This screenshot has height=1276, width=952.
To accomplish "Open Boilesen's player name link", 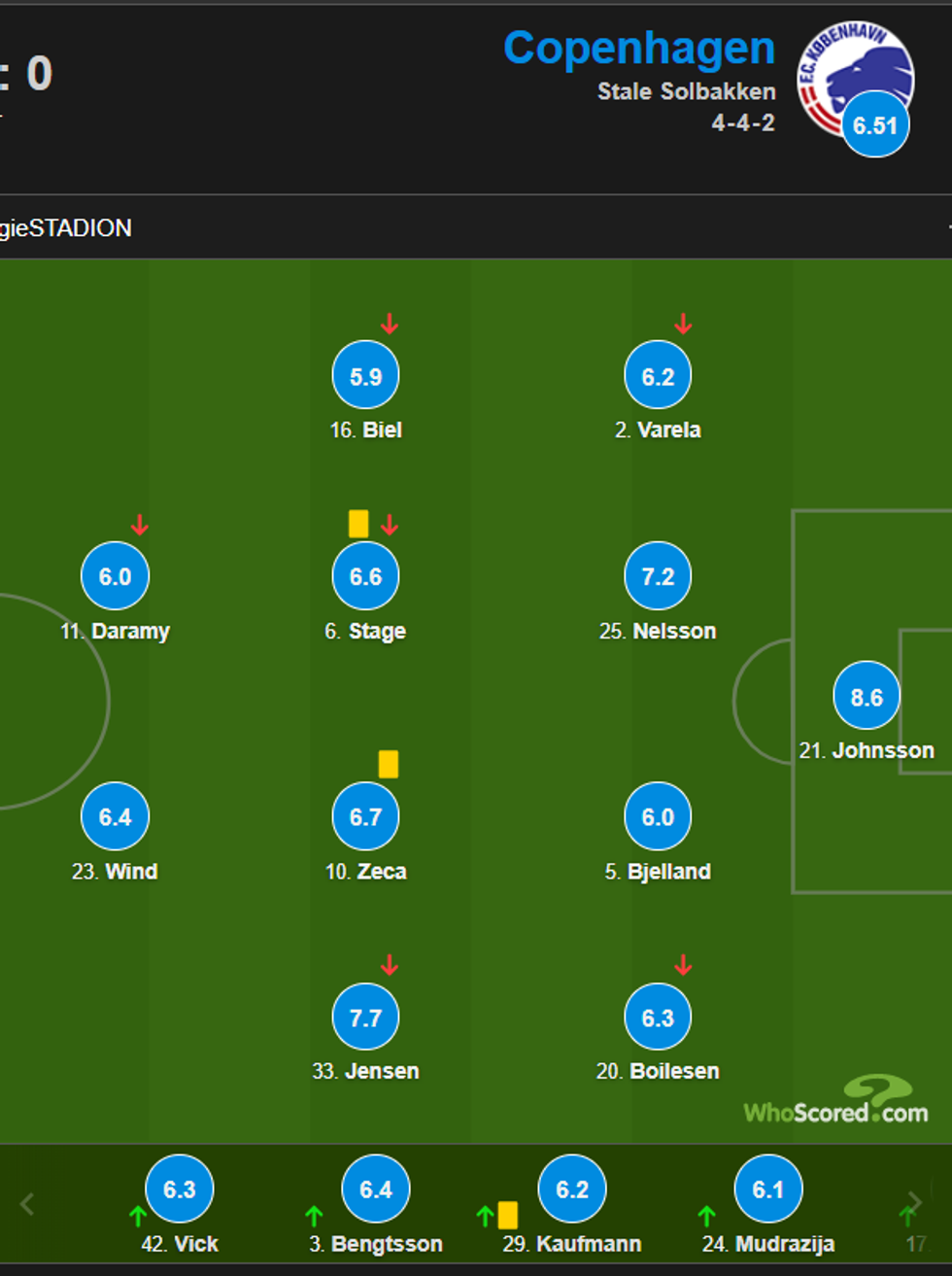I will pyautogui.click(x=674, y=1071).
